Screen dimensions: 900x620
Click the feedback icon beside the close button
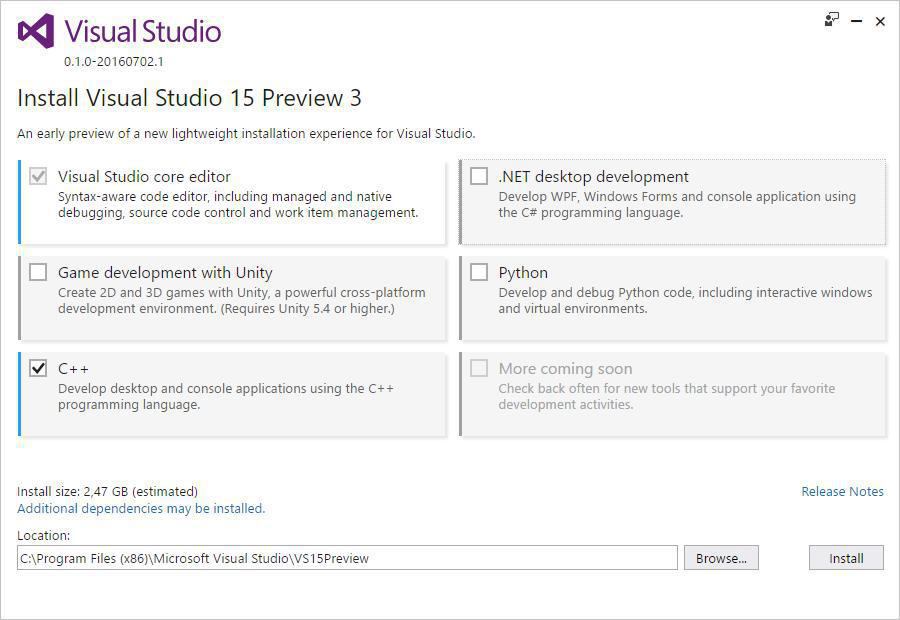tap(832, 20)
